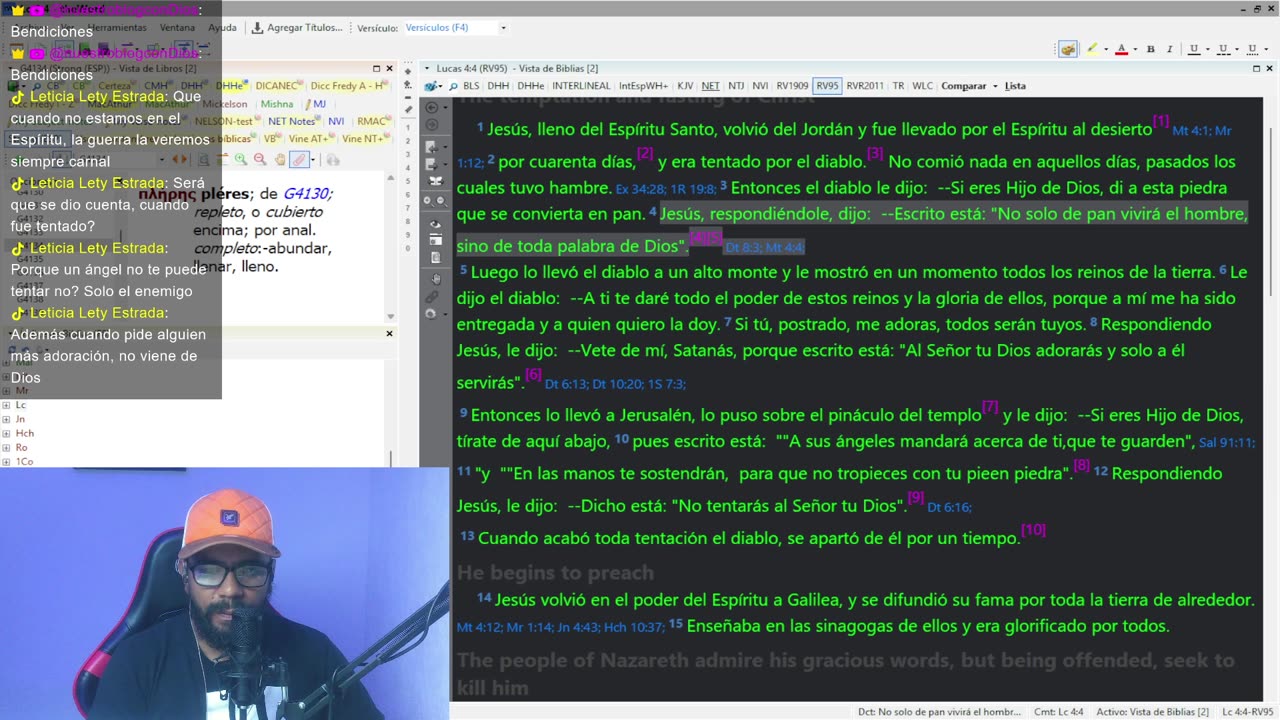Click the magnifier search icon in Bible view tab bar

click(x=453, y=86)
